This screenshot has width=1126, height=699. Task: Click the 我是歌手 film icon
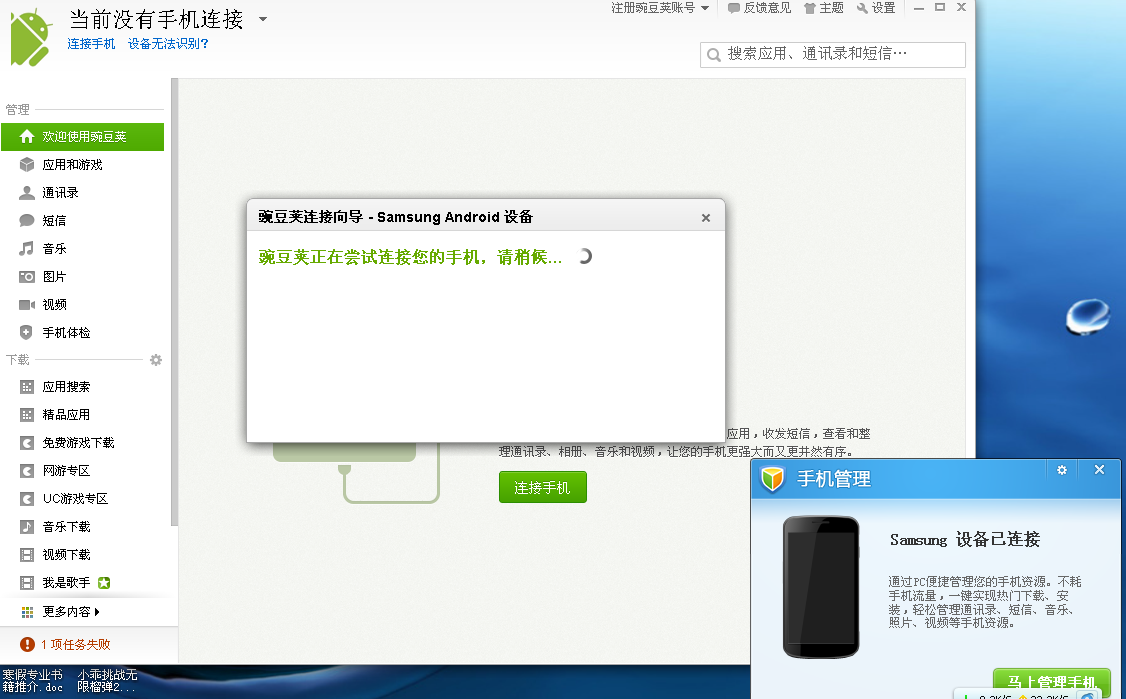click(27, 583)
